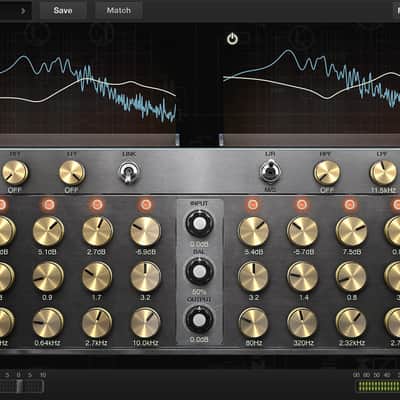Screen dimensions: 400x400
Task: Click the 0.64kHz frequency knob
Action: (48, 323)
